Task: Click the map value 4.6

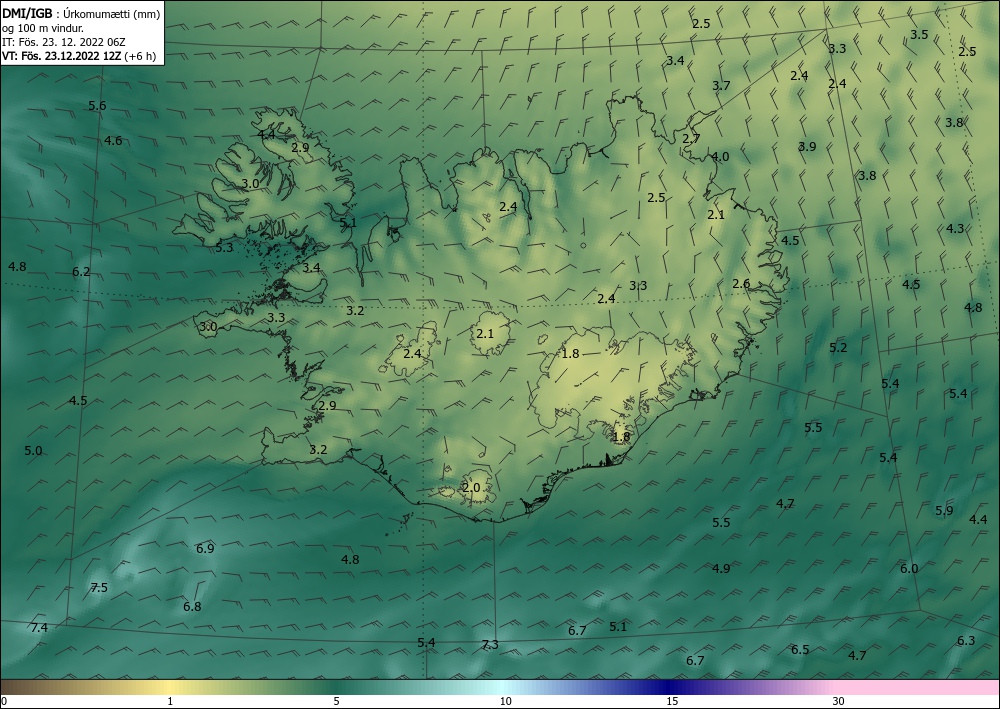Action: click(113, 140)
